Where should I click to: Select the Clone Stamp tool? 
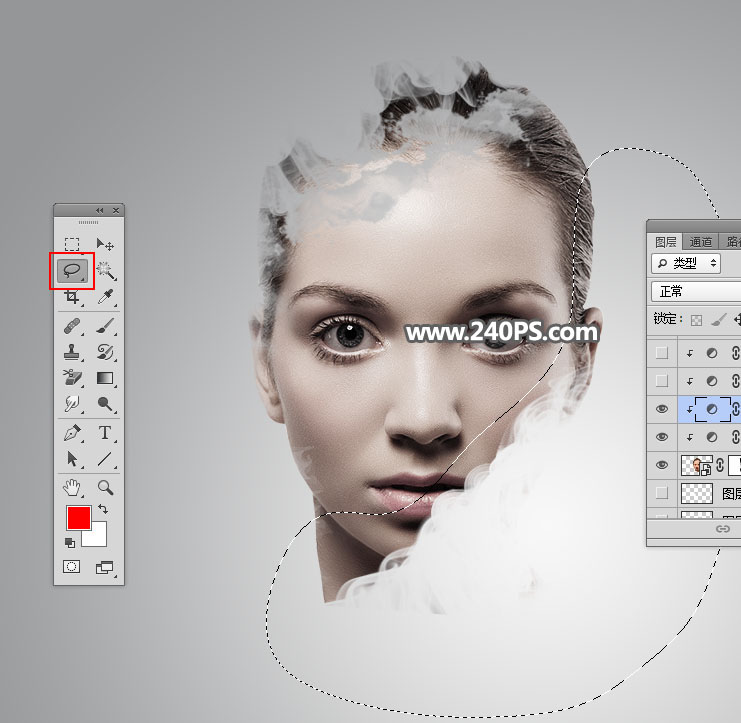tap(72, 351)
